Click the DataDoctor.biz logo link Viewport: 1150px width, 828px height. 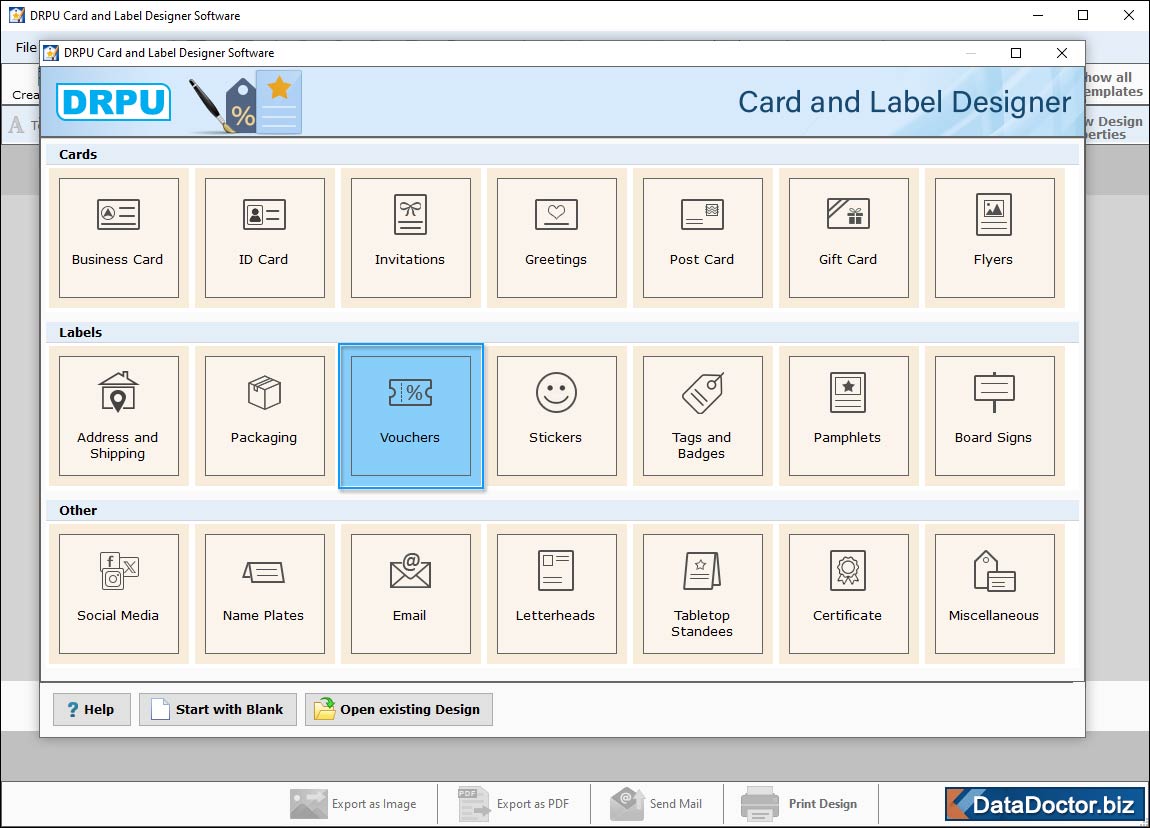(1045, 805)
